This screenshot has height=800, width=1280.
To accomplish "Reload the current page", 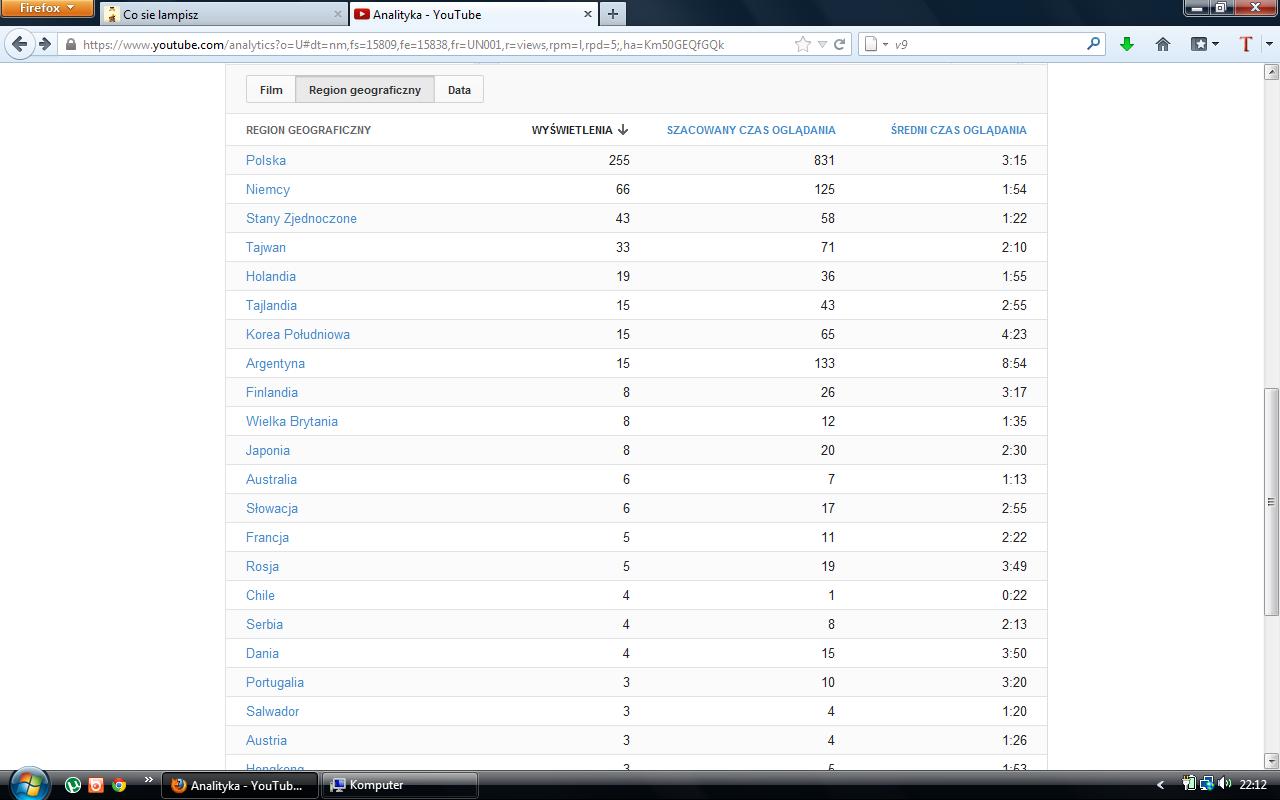I will (840, 44).
